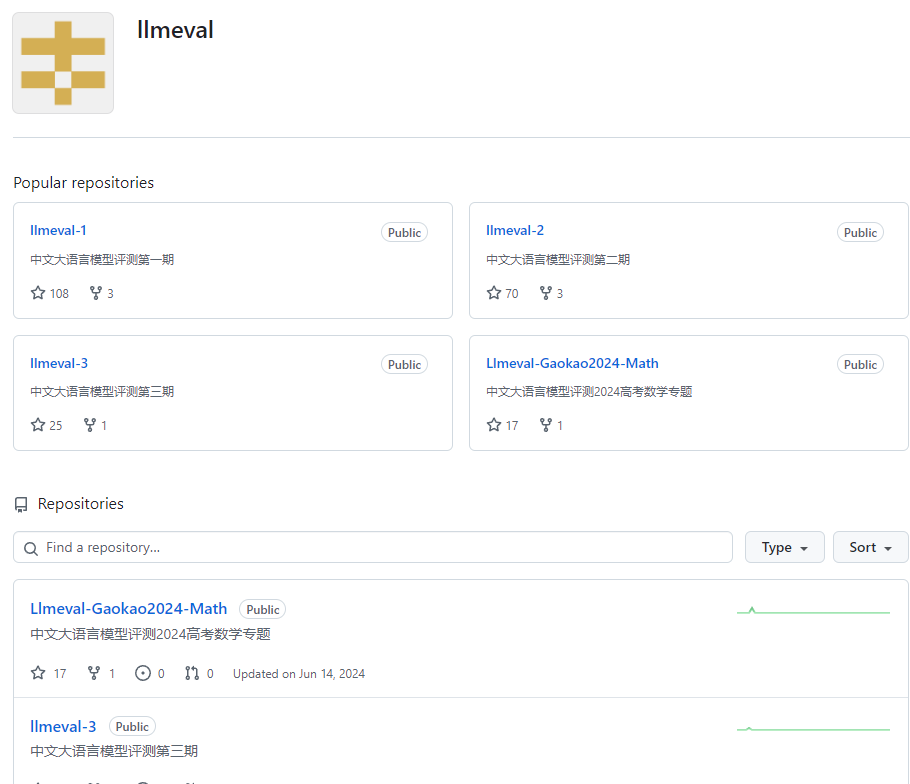Click issues icon in Llmeval-Gaokao2024-Math list row
The image size is (910, 784).
143,673
